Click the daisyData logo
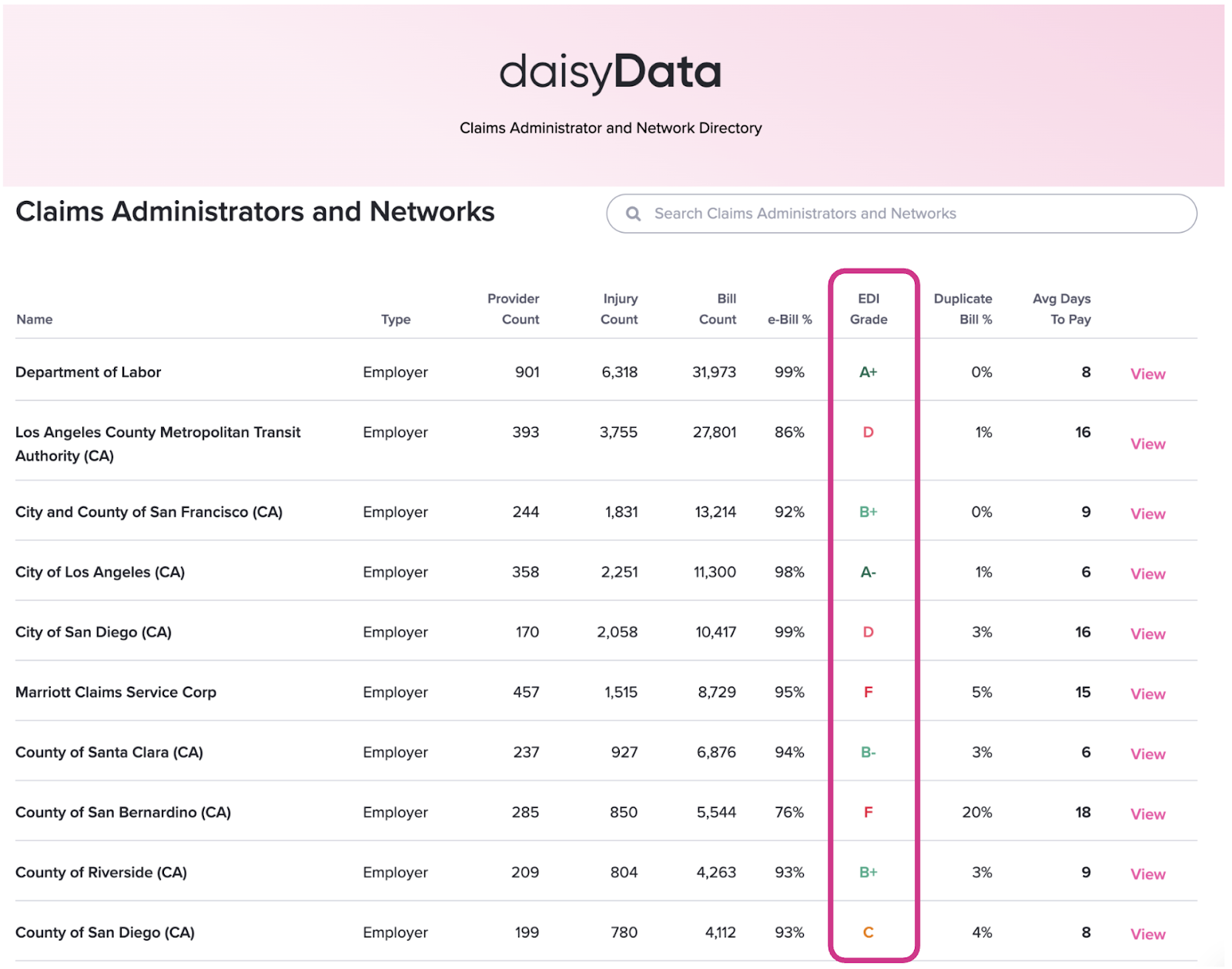This screenshot has width=1232, height=969. 610,72
